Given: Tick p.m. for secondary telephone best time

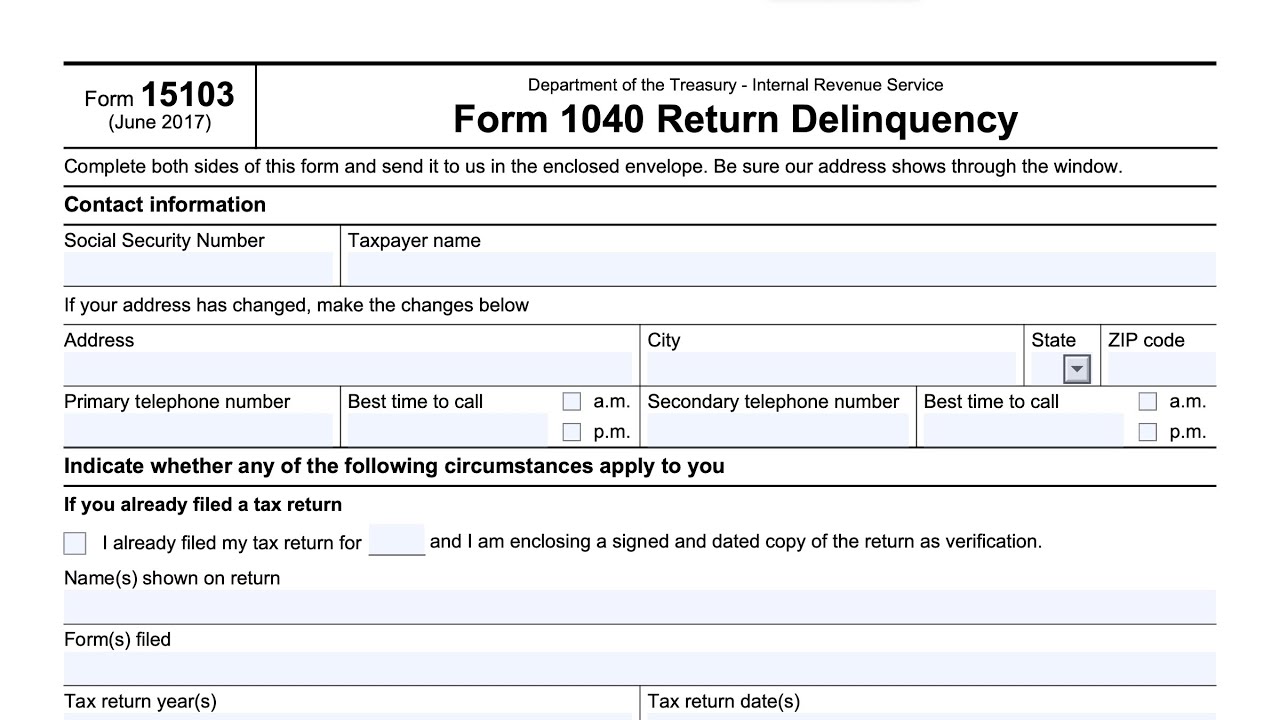Looking at the screenshot, I should tap(1148, 432).
